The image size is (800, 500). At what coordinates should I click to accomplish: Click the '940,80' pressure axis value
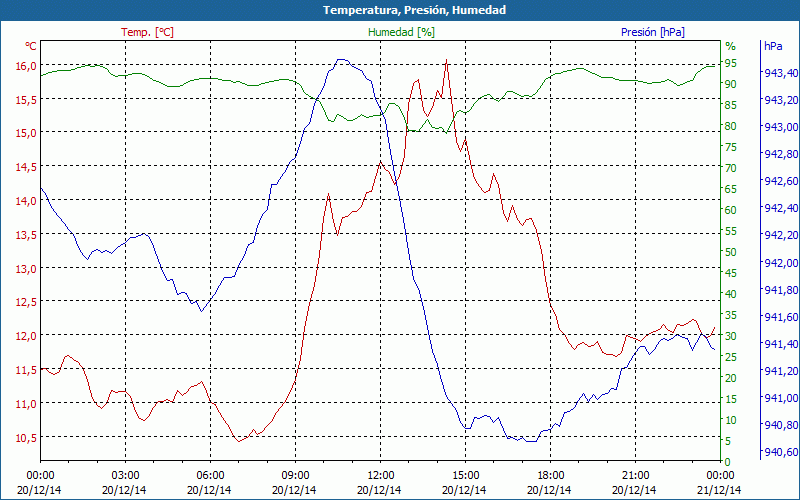pos(781,425)
